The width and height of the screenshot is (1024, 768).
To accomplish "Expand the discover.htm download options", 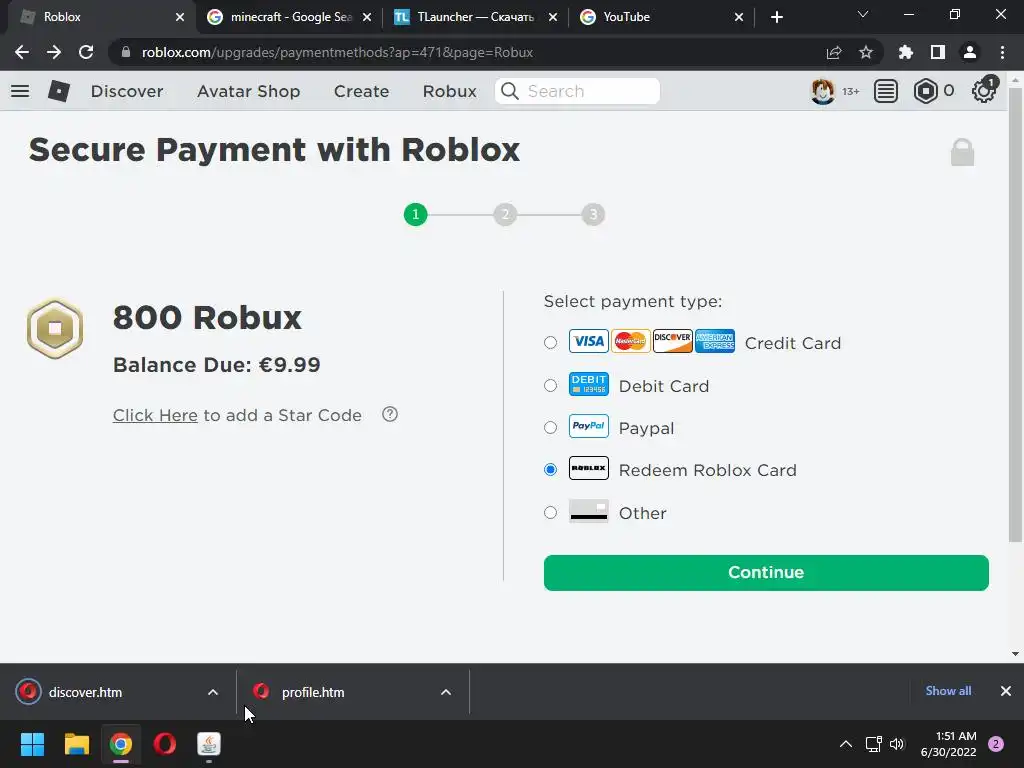I will [x=213, y=692].
